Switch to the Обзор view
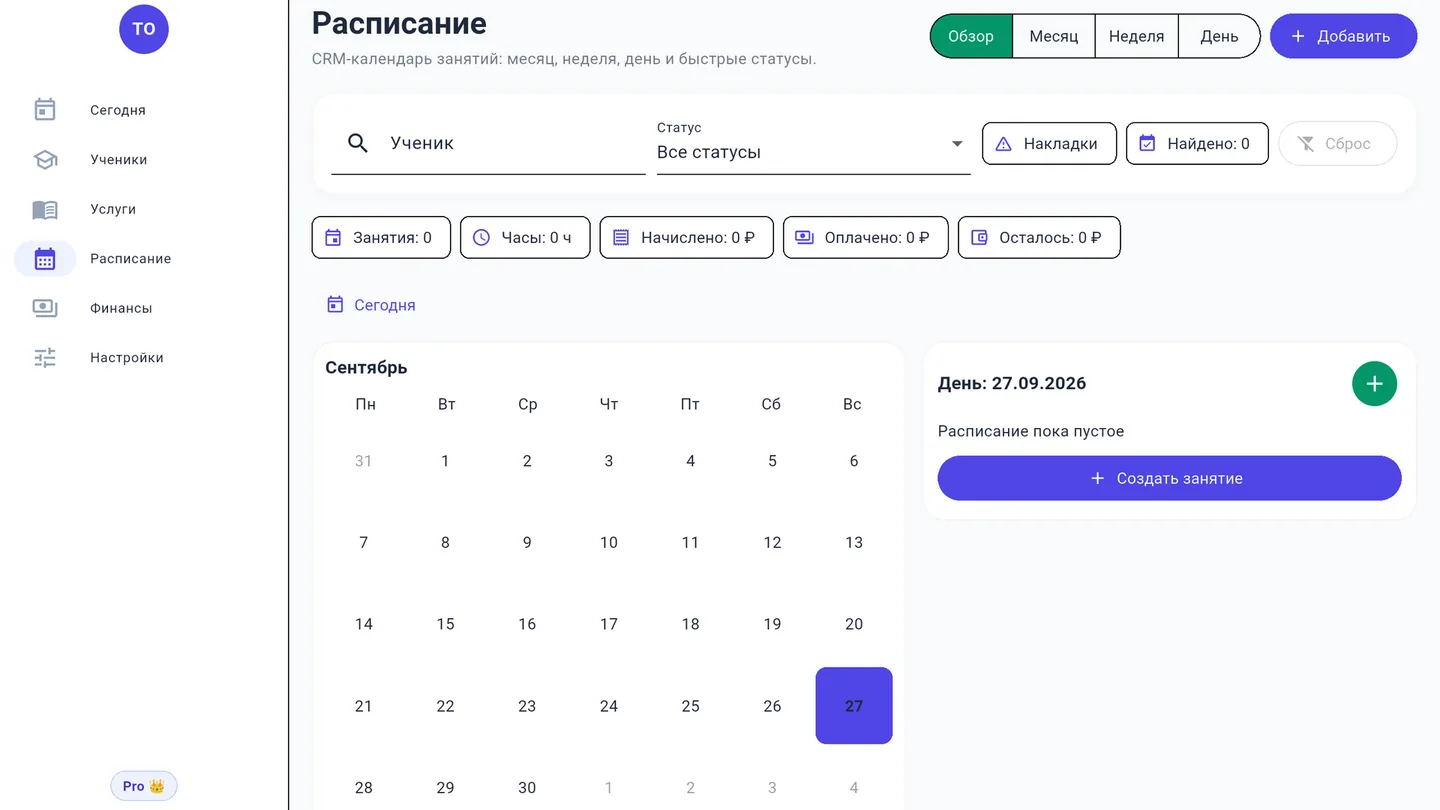The image size is (1440, 810). coord(971,36)
